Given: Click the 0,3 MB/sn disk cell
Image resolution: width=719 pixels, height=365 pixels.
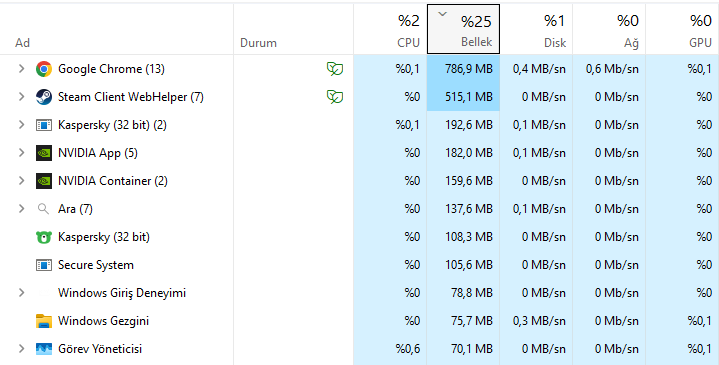Looking at the screenshot, I should click(x=536, y=321).
